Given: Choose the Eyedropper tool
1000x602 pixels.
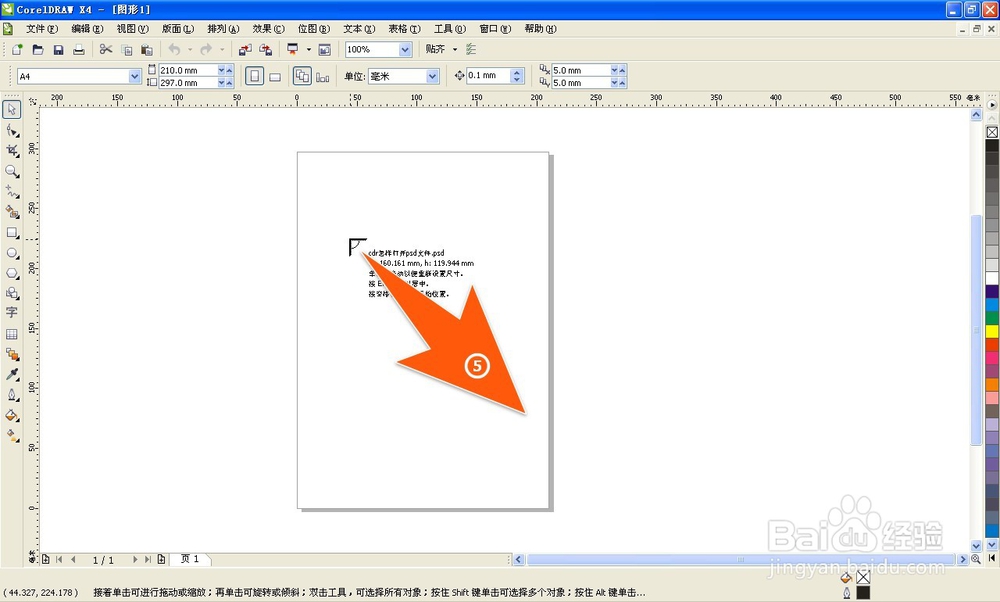Looking at the screenshot, I should click(12, 374).
